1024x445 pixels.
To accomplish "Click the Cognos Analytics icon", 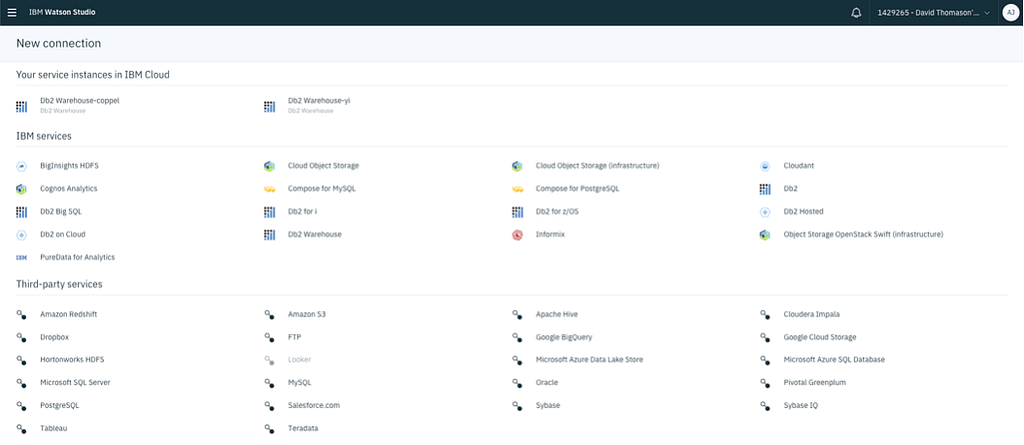I will [x=22, y=189].
